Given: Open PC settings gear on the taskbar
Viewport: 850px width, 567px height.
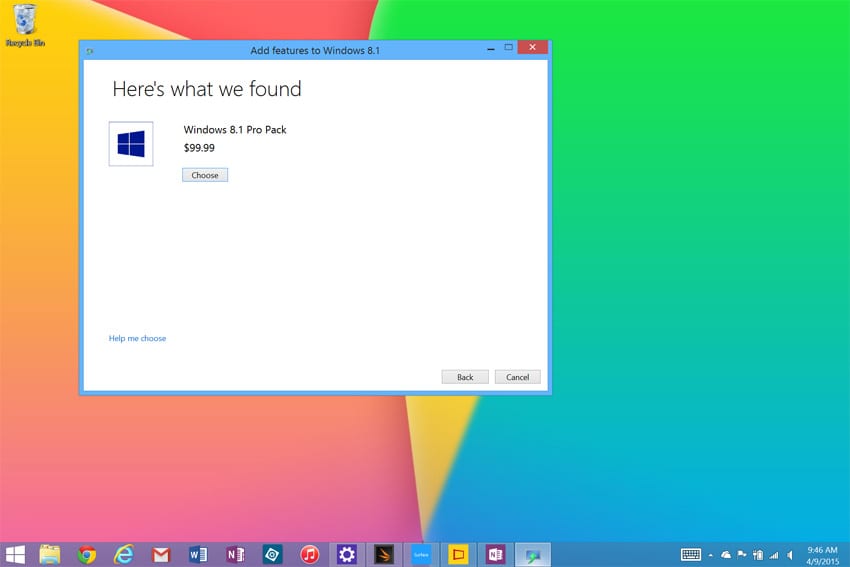Looking at the screenshot, I should click(346, 555).
